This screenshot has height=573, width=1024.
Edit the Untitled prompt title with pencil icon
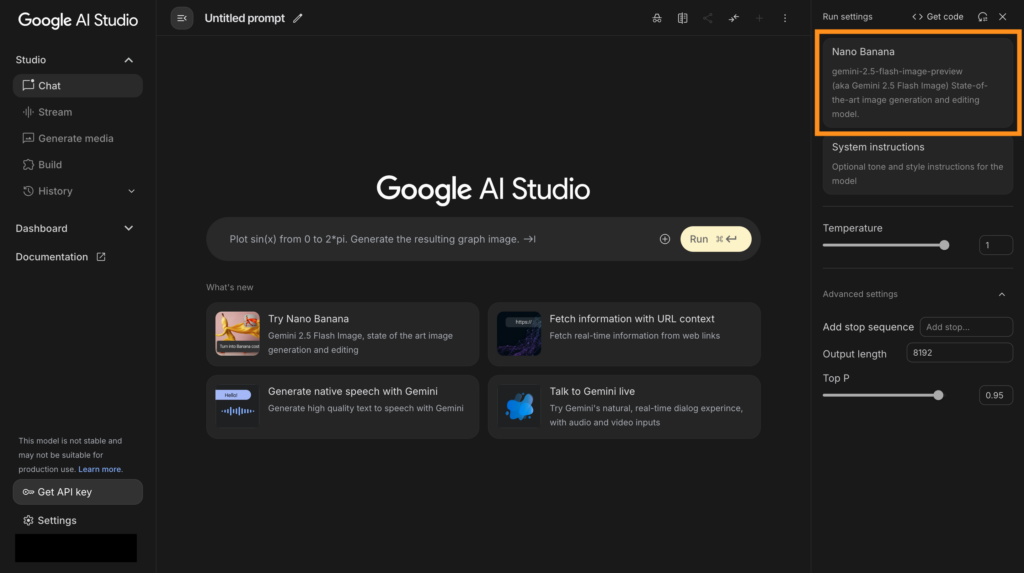click(x=298, y=18)
